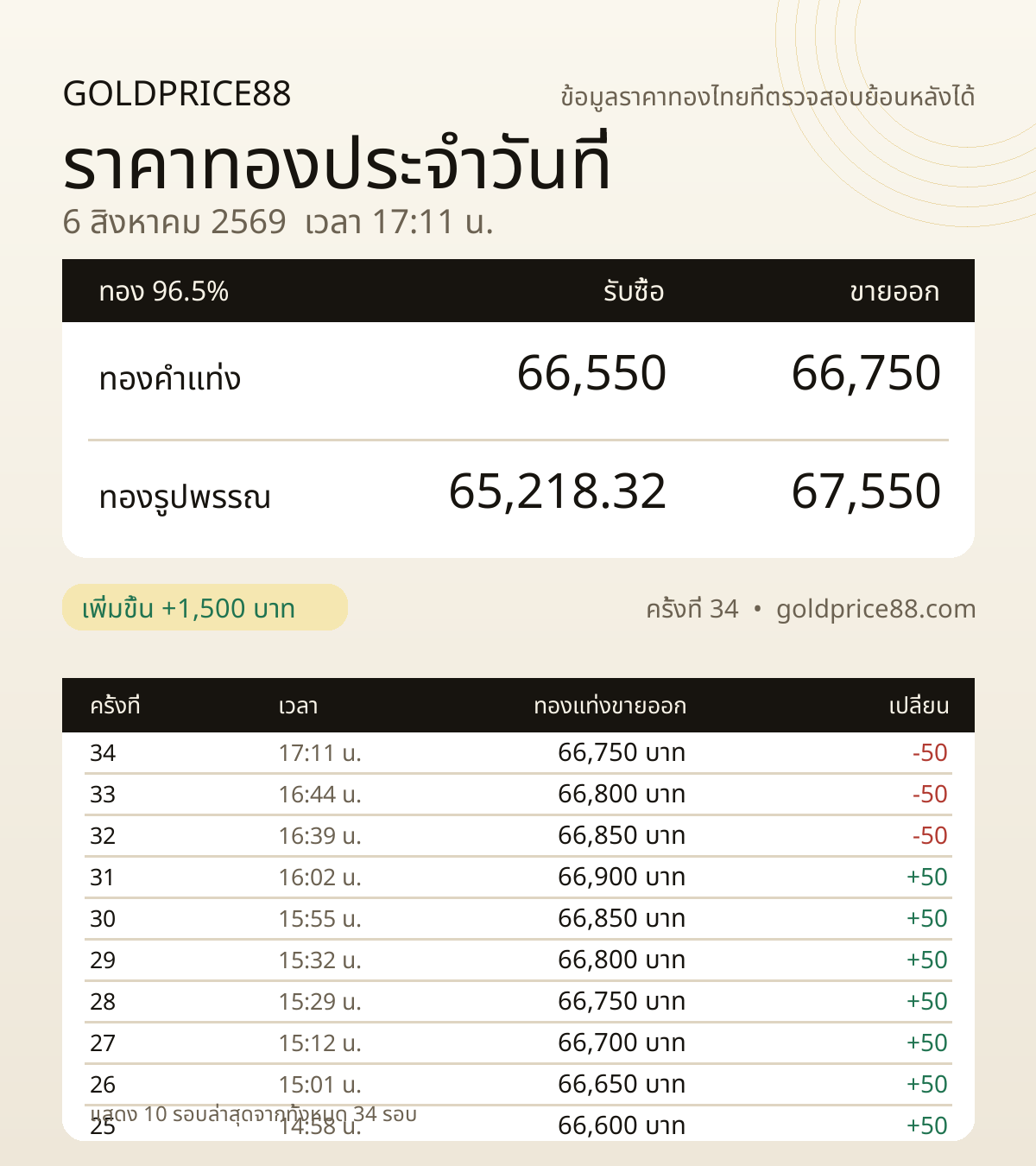Select history row 34 at 17:11 น.
The height and width of the screenshot is (1166, 1036).
coord(518,753)
